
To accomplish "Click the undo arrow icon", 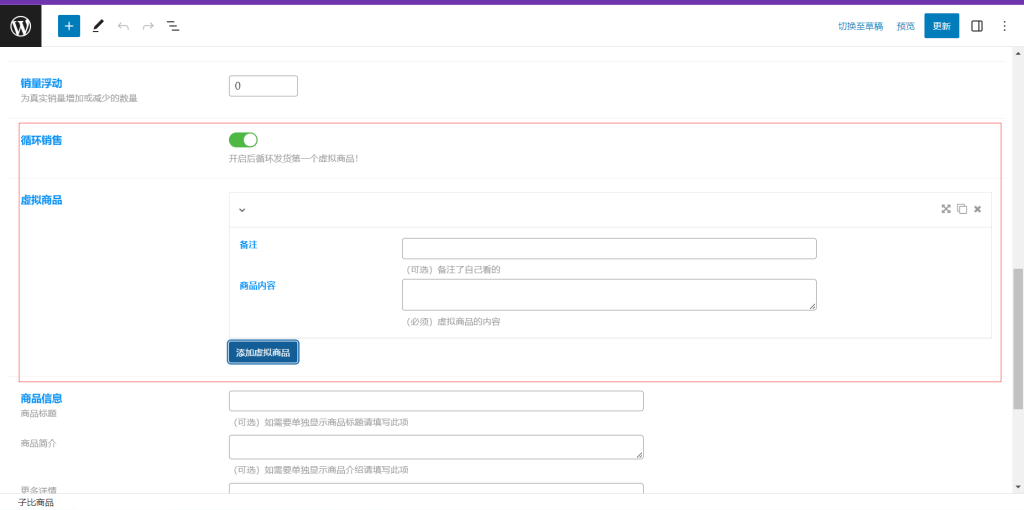I will pos(123,26).
